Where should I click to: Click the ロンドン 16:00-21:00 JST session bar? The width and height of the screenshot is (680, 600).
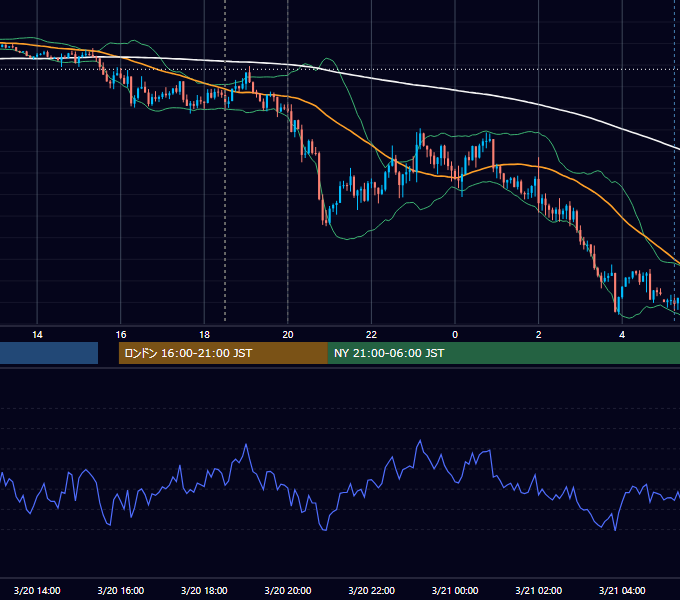[223, 353]
